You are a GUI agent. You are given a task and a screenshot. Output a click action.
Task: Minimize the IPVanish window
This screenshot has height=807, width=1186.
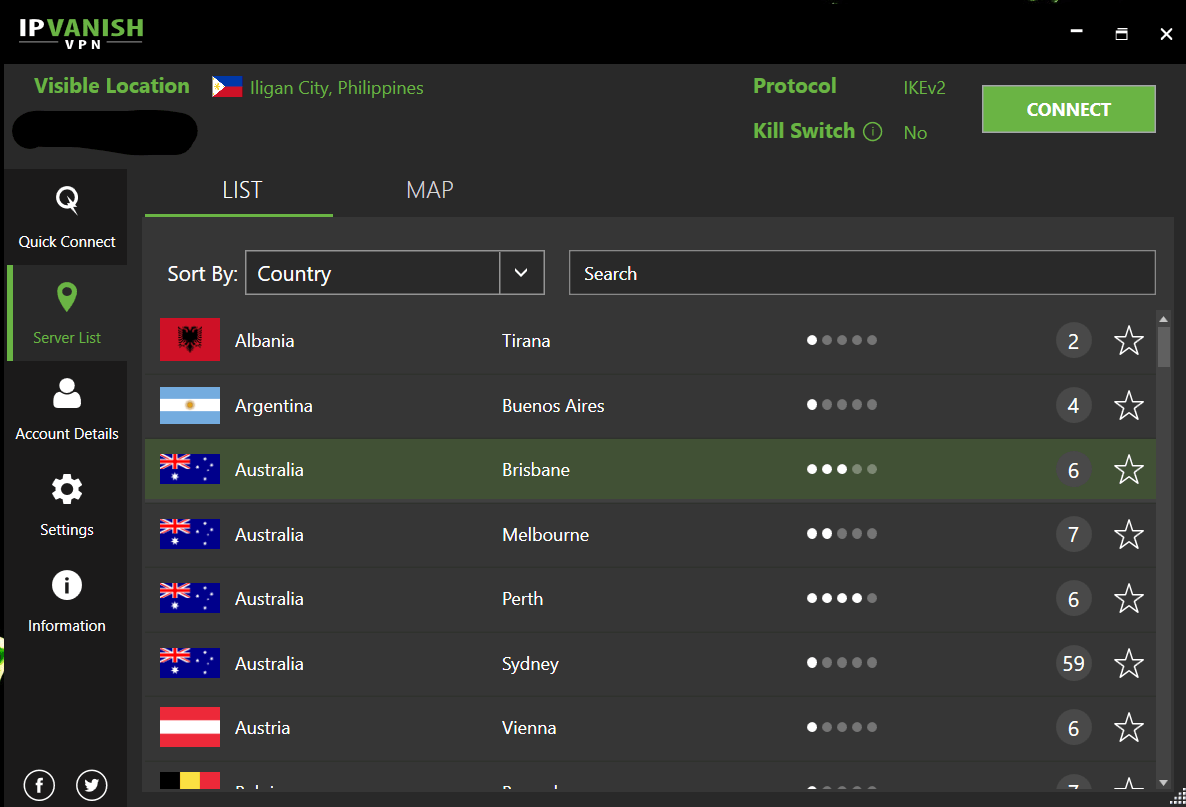point(1076,32)
